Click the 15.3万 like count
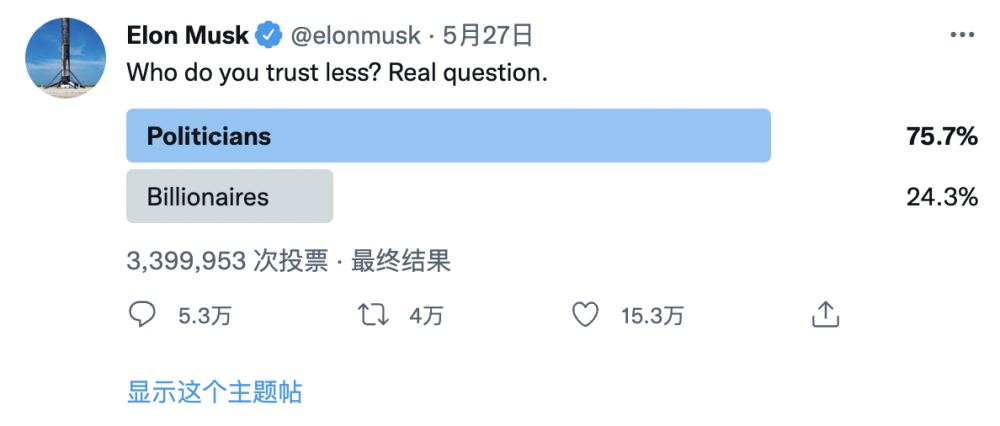 [x=652, y=316]
